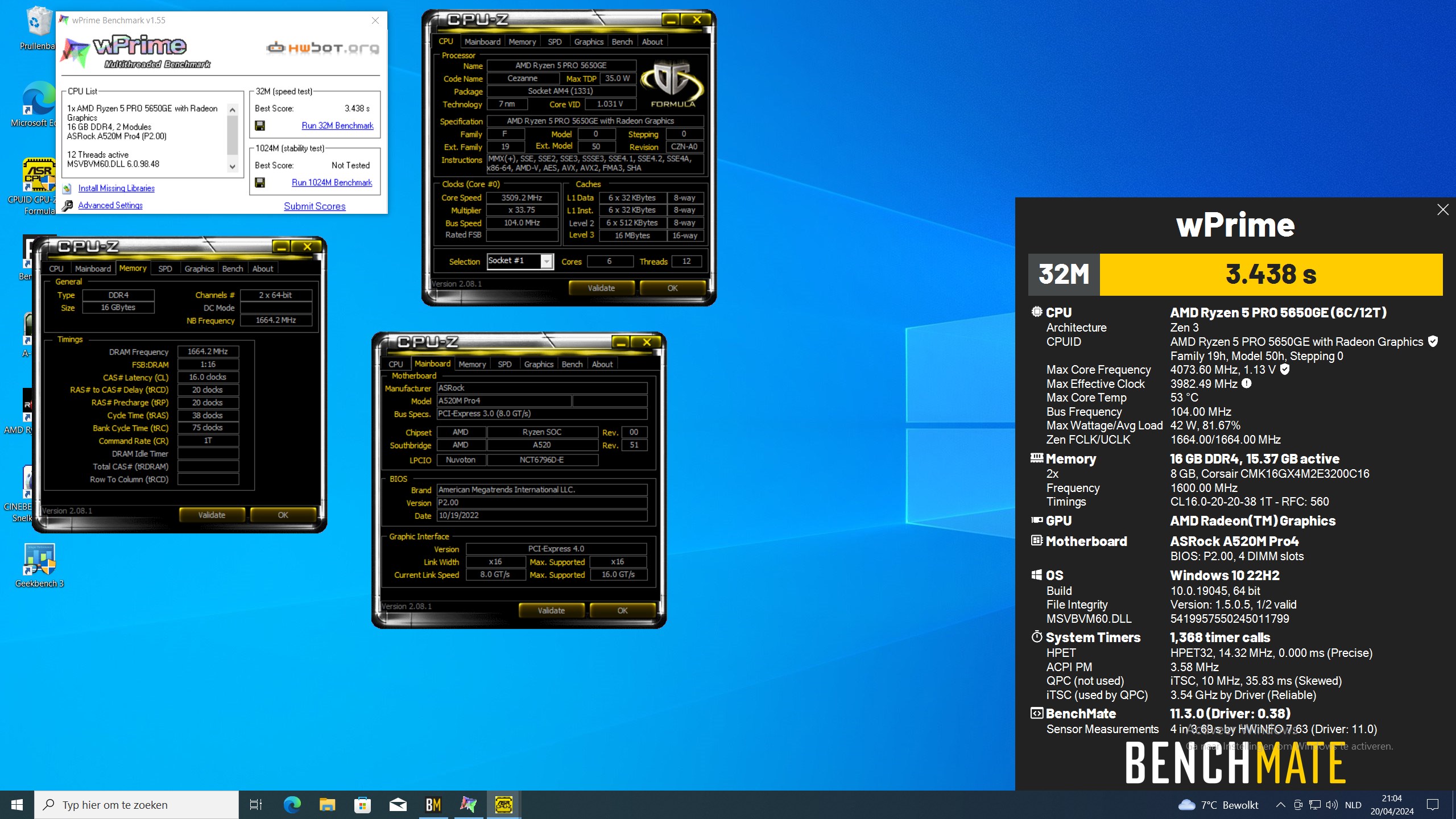The image size is (1456, 819).
Task: Open CPU tab in Memory CPU-Z window
Action: point(56,268)
